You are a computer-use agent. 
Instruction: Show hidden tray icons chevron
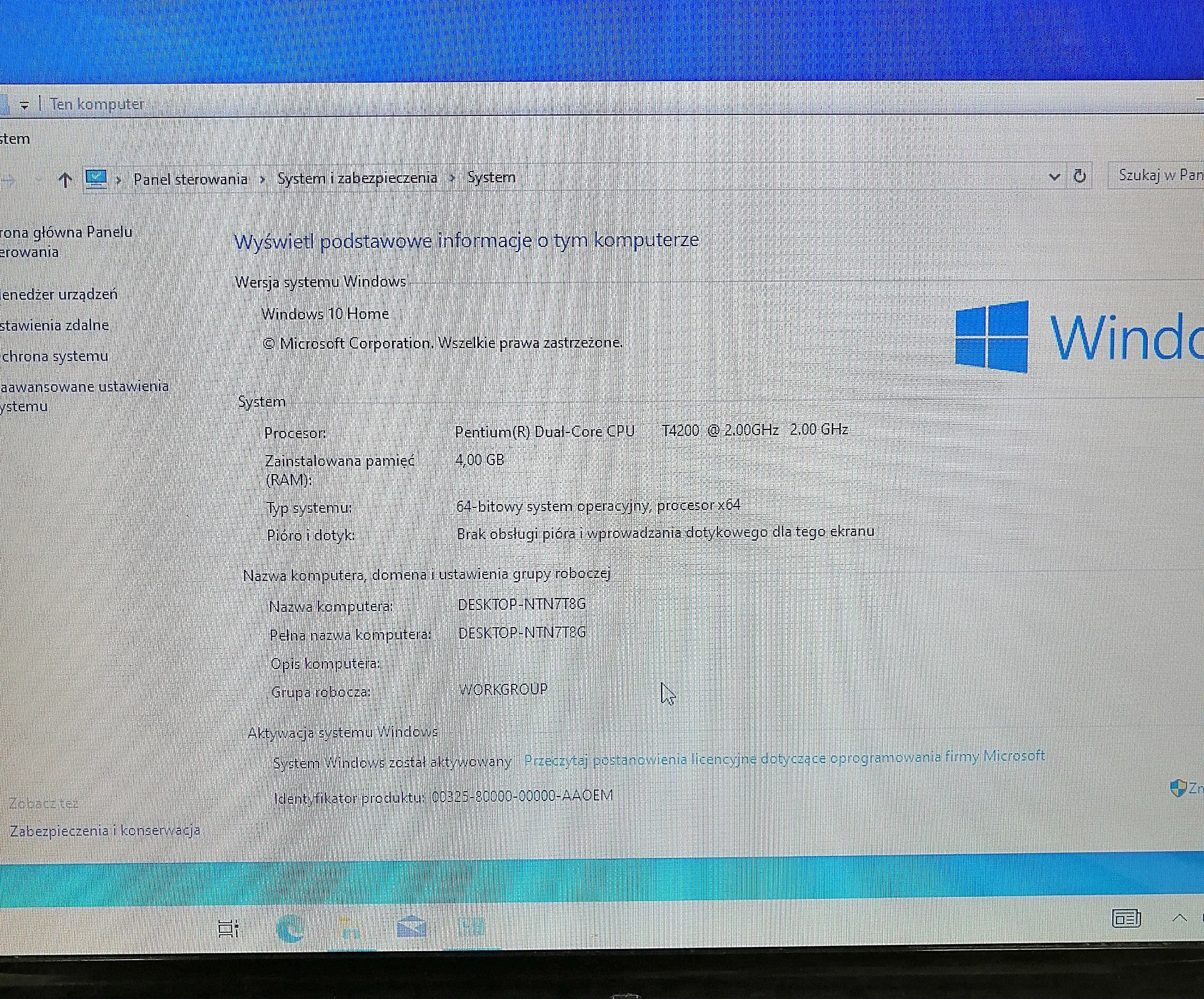pyautogui.click(x=1179, y=917)
